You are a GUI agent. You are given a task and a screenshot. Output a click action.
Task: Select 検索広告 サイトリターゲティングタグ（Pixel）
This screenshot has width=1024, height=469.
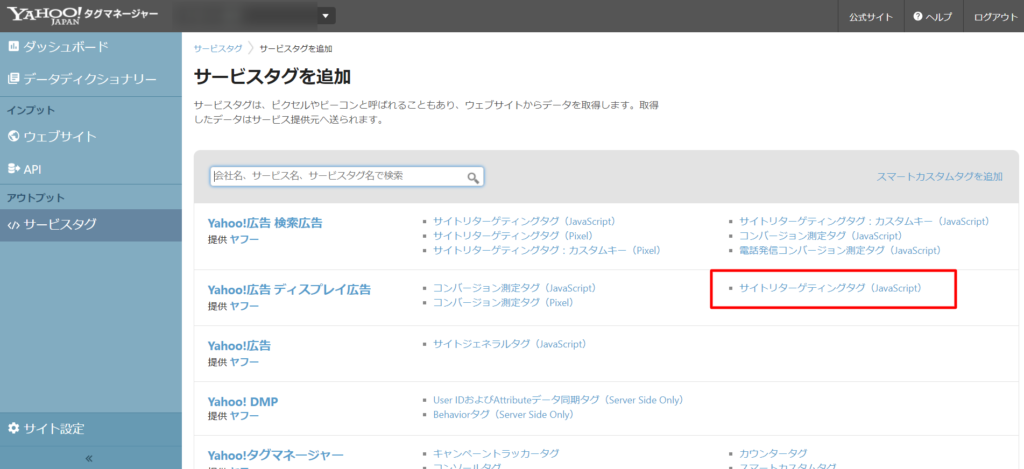tap(513, 236)
